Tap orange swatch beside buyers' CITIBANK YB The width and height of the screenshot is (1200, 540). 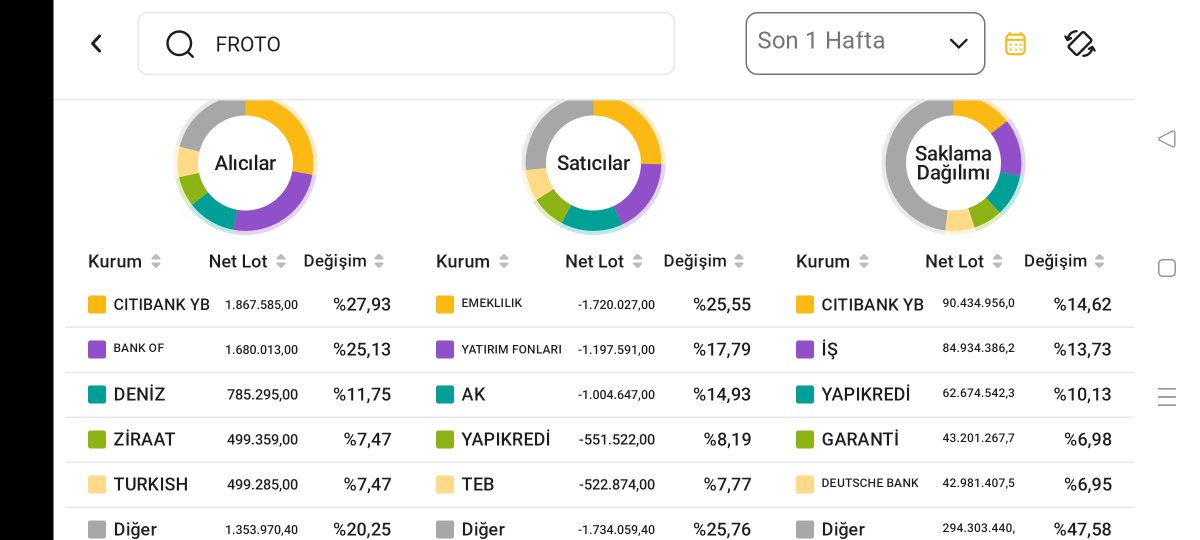point(97,304)
